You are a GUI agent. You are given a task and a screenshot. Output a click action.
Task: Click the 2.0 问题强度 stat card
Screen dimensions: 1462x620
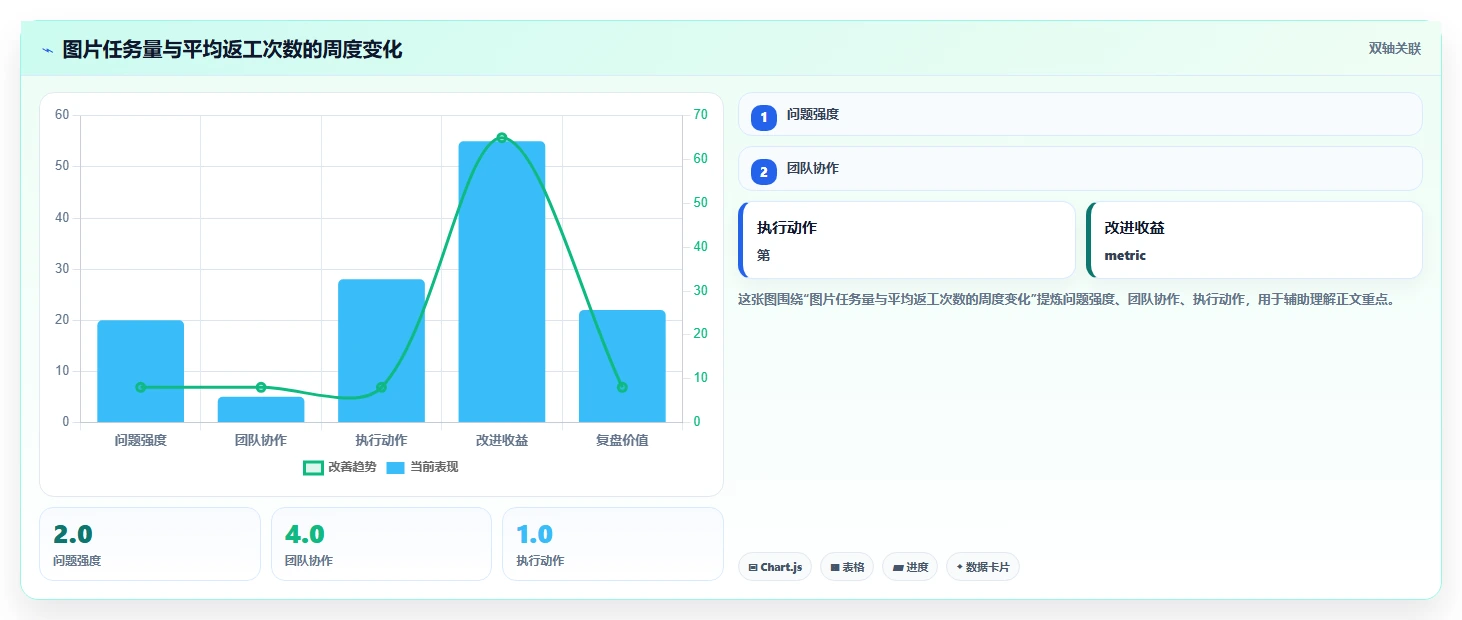(x=150, y=544)
